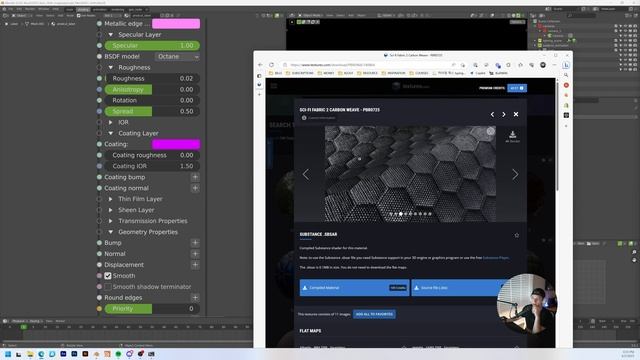Click the carbon weave preview image
Screen dimensions: 640x360
(x=410, y=174)
